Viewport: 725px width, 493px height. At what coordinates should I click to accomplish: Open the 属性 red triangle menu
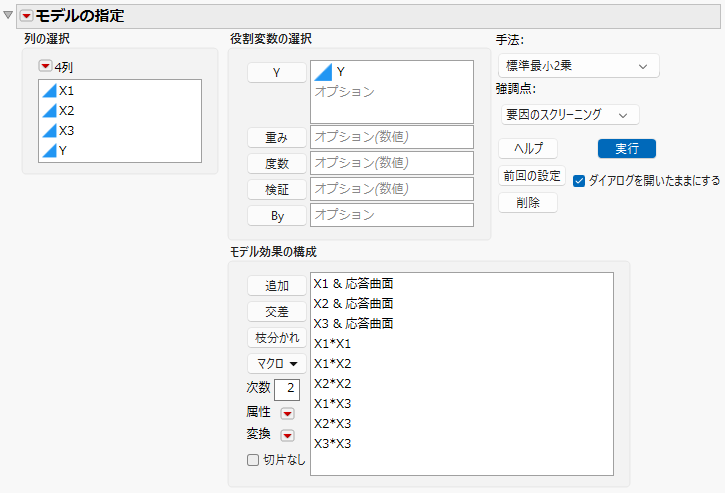coord(288,413)
